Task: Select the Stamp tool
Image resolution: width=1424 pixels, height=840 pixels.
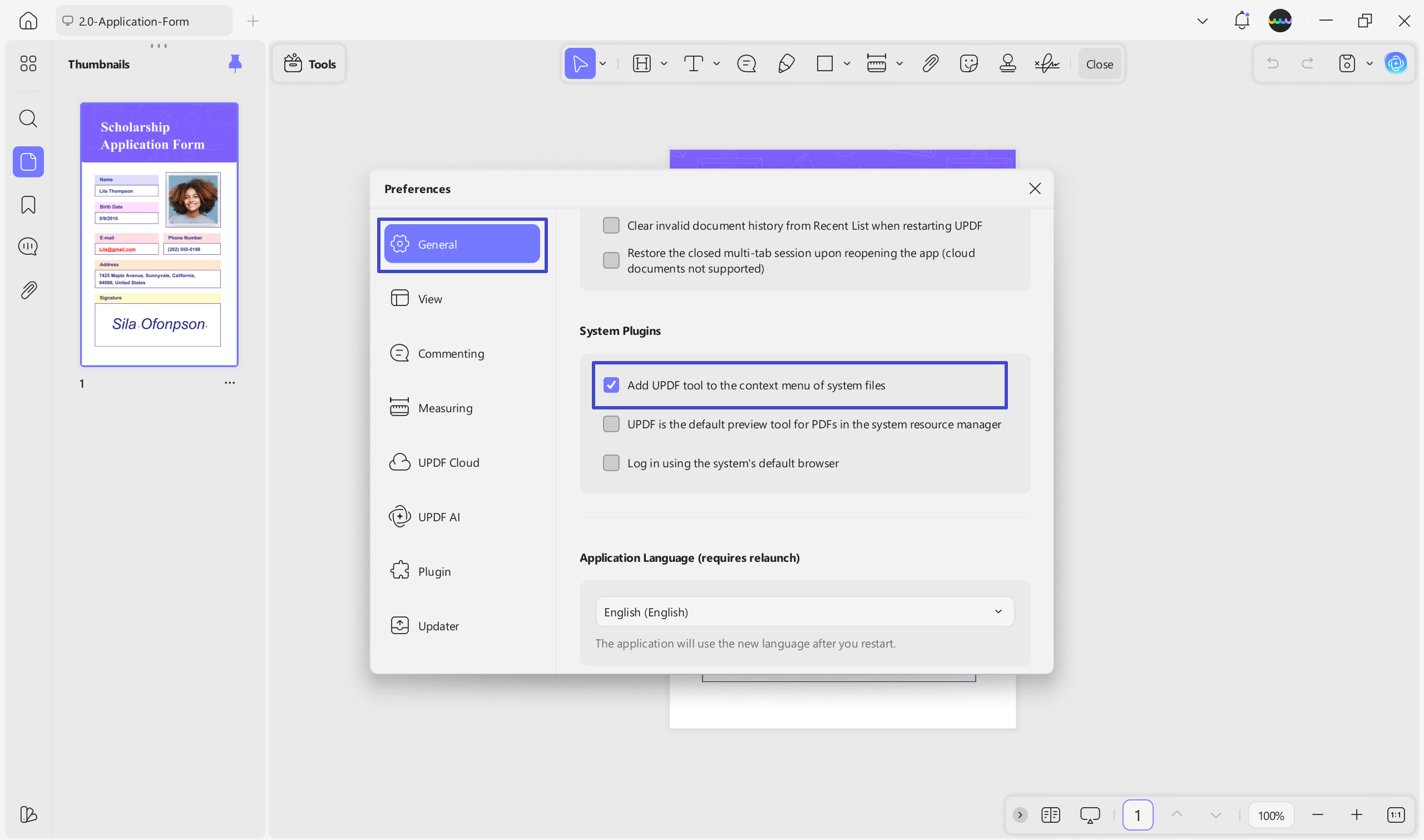Action: pyautogui.click(x=1007, y=63)
